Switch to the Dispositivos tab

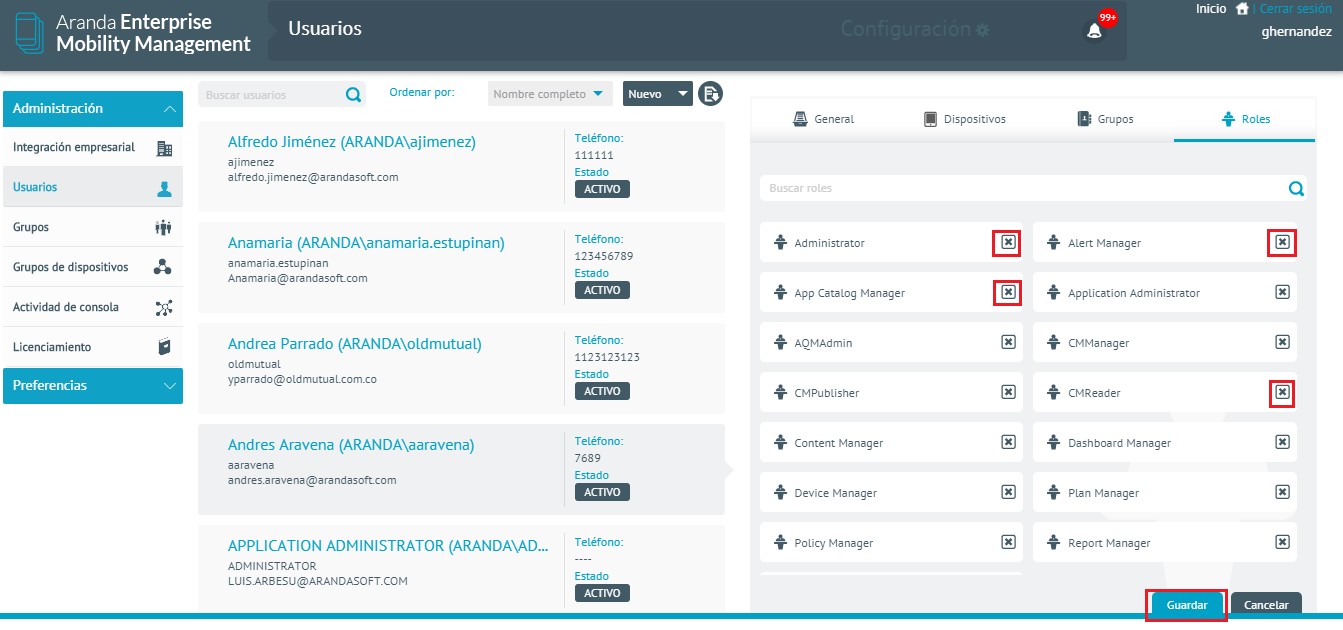pyautogui.click(x=963, y=119)
